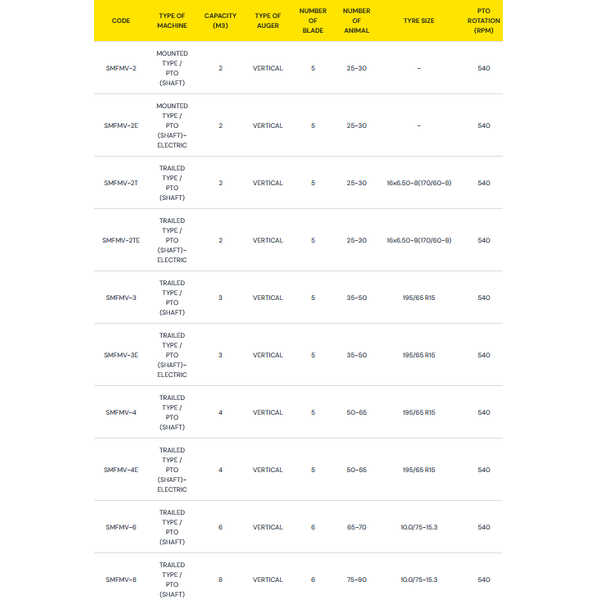Select the SMFMV-3E code cell
Viewport: 600px width, 600px height.
click(121, 355)
